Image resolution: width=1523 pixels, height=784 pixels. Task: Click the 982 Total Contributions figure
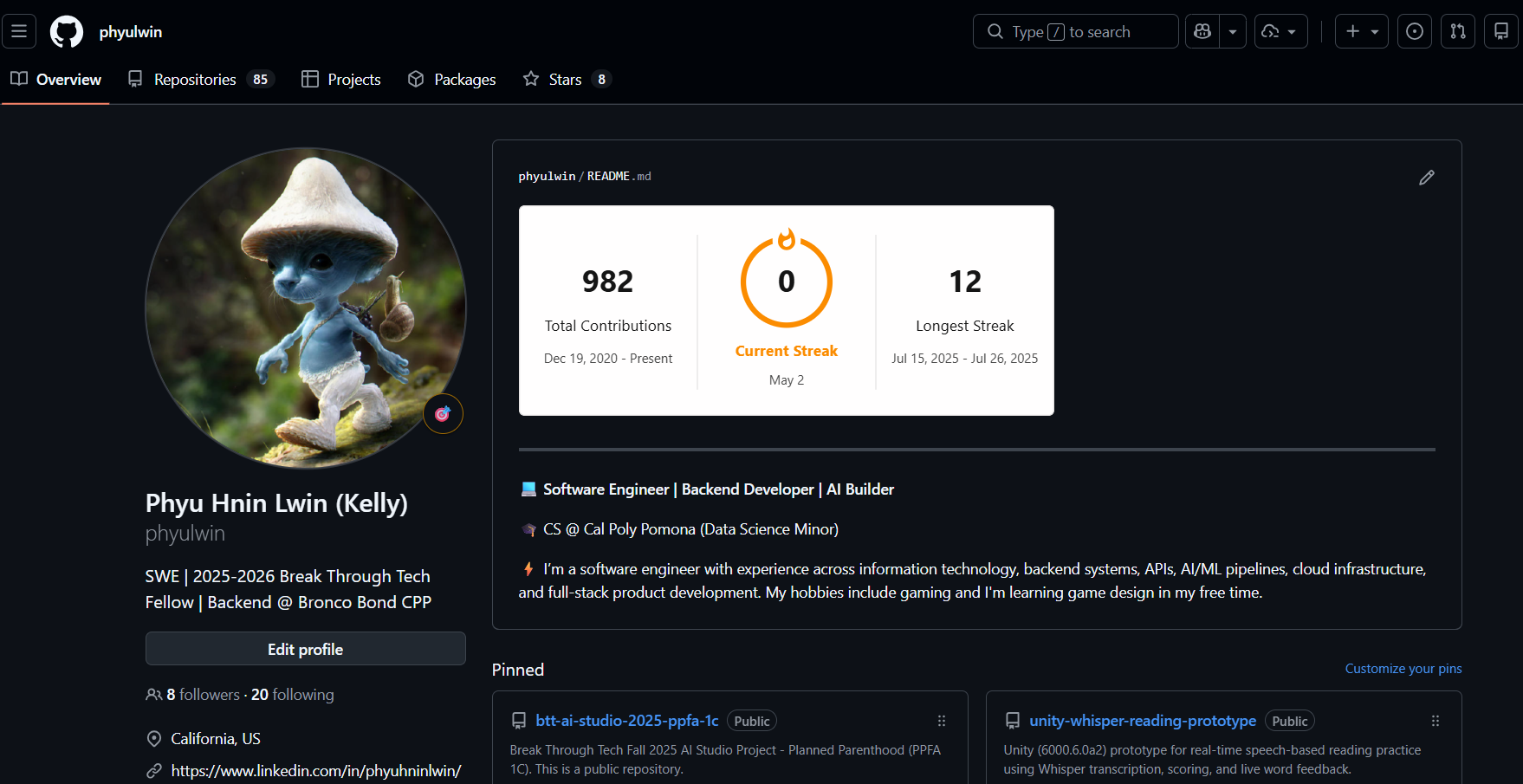pos(608,282)
